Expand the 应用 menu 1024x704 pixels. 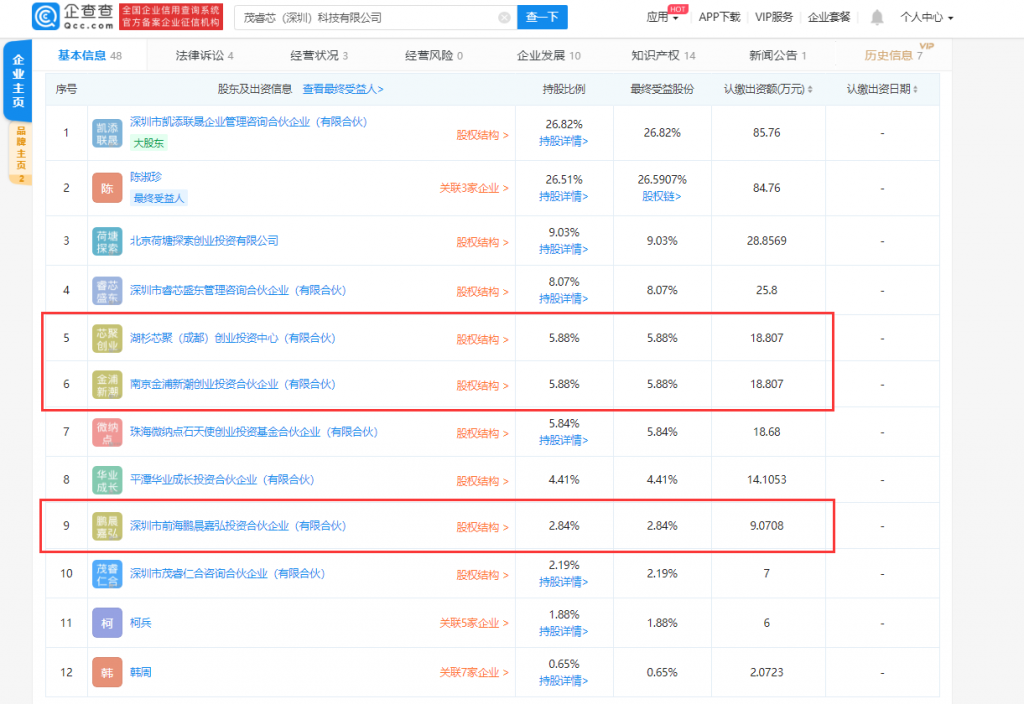pyautogui.click(x=661, y=17)
